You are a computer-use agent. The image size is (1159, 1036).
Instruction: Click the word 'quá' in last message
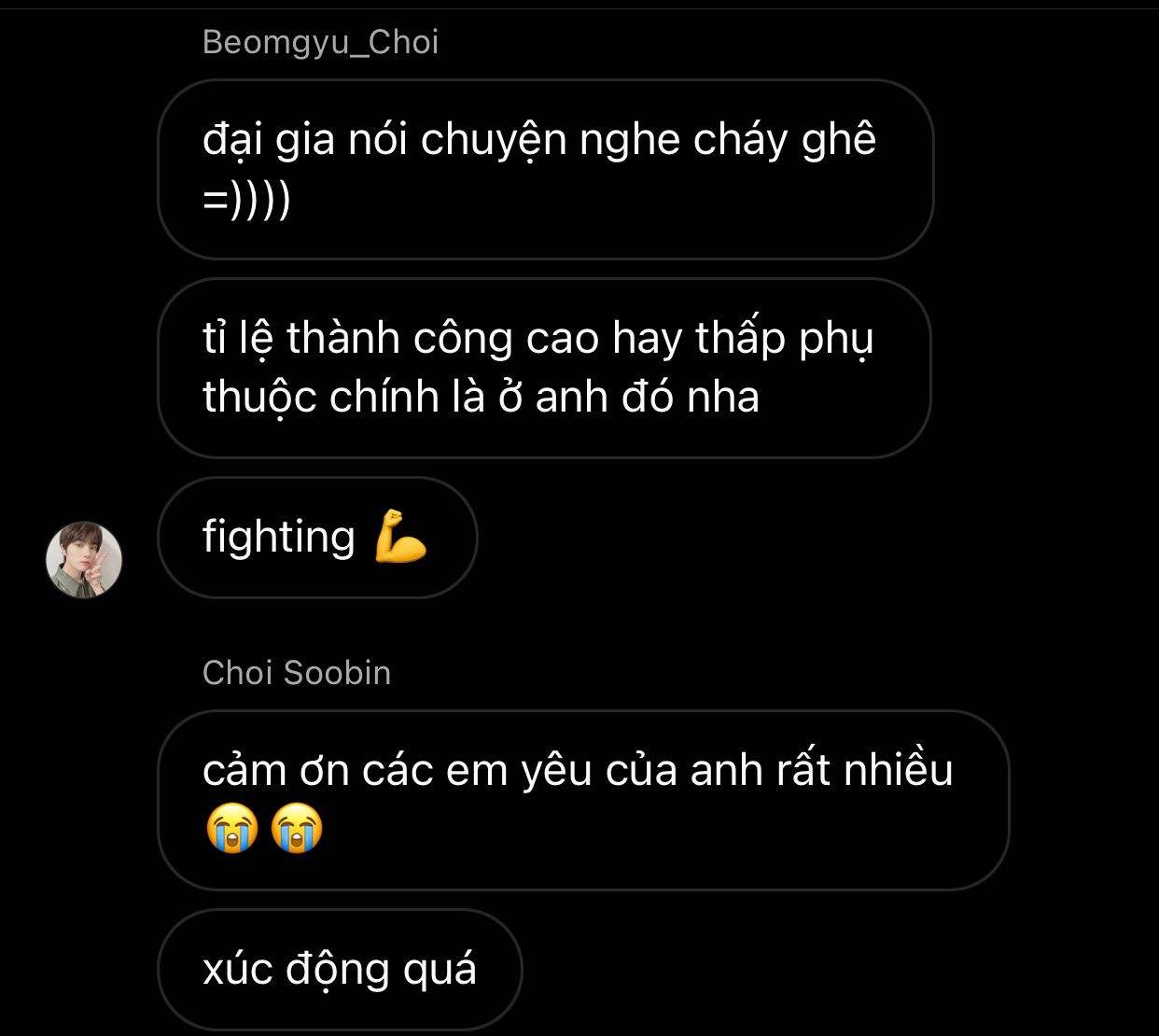440,971
